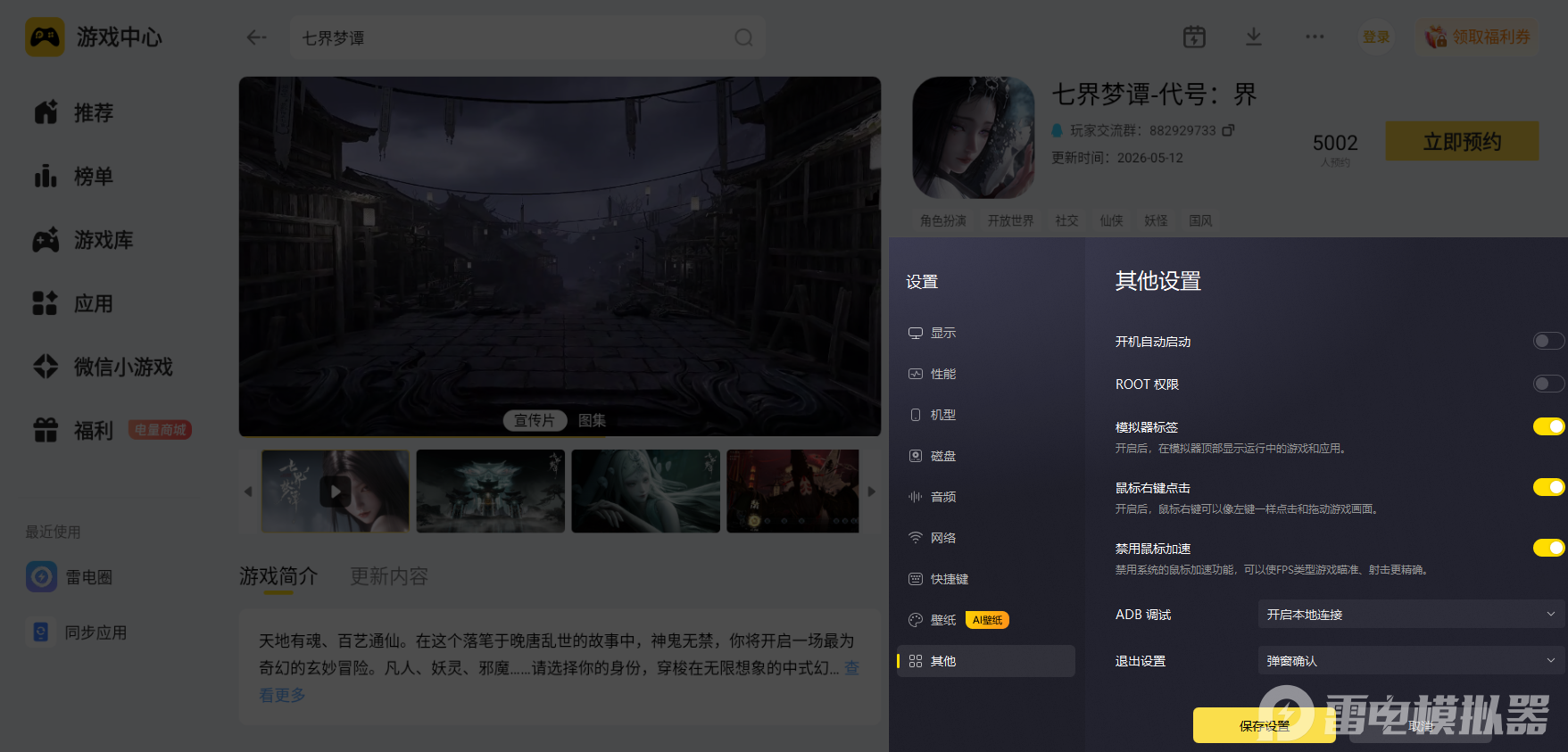Switch to 游戏简介 tab
Image resolution: width=1568 pixels, height=752 pixels.
click(278, 576)
